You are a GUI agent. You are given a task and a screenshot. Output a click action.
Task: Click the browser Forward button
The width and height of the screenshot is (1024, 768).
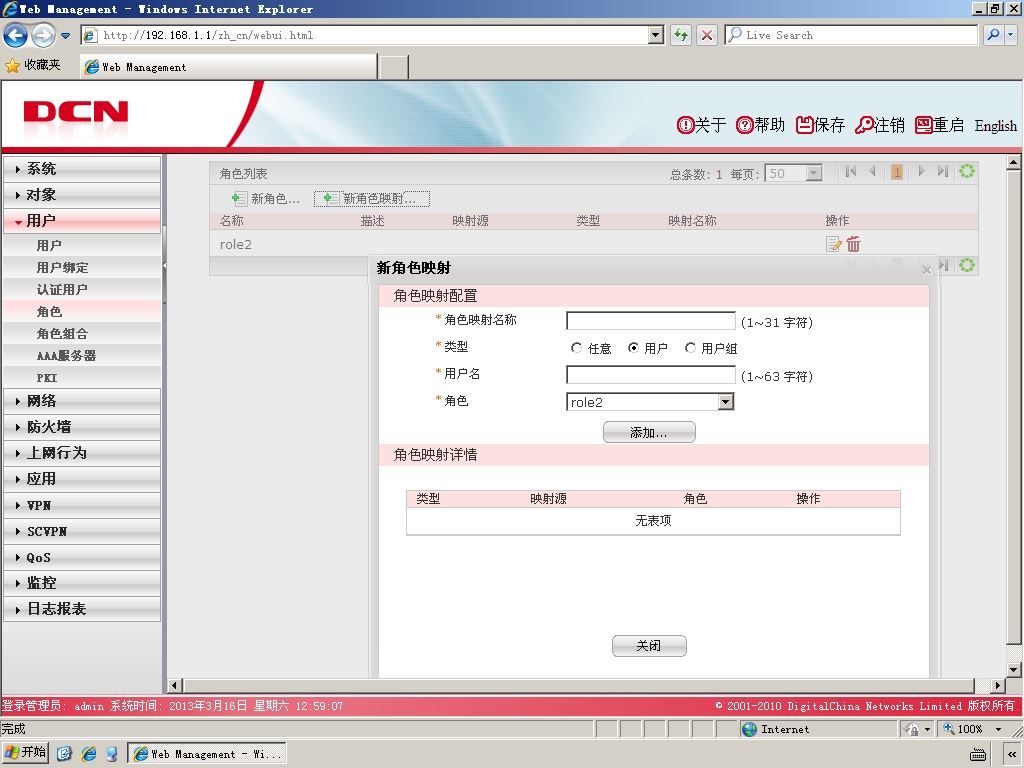point(43,35)
